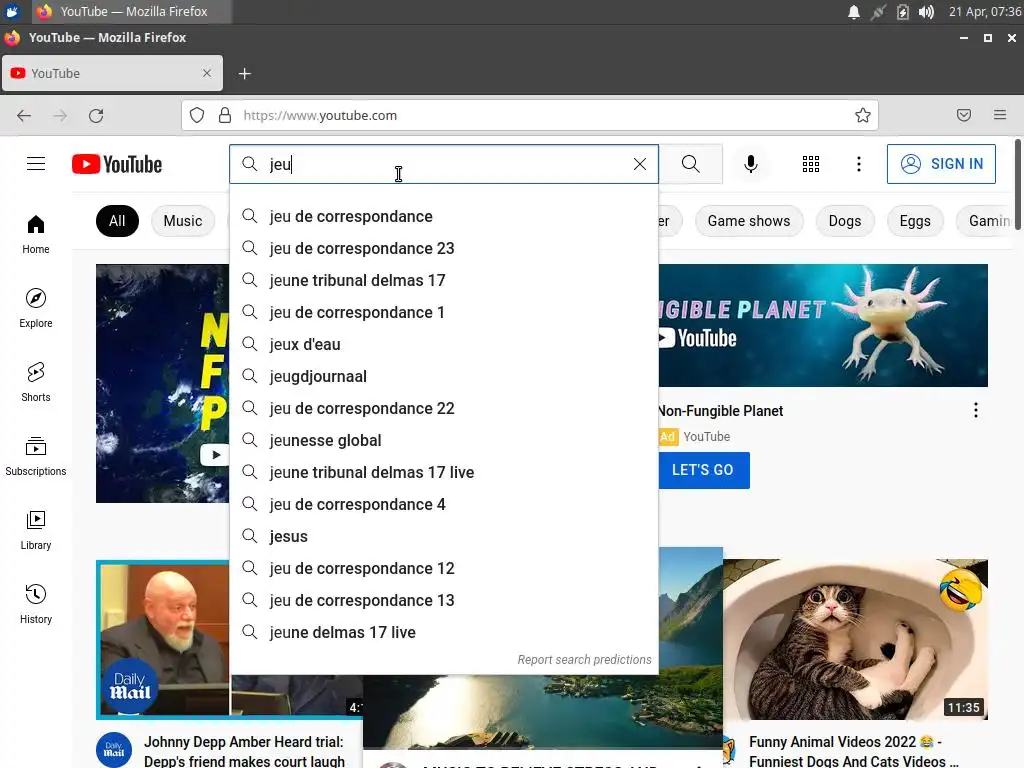Open Johnny Depp Amber Heard trial video title
Screen dimensions: 1024x768
(244, 752)
